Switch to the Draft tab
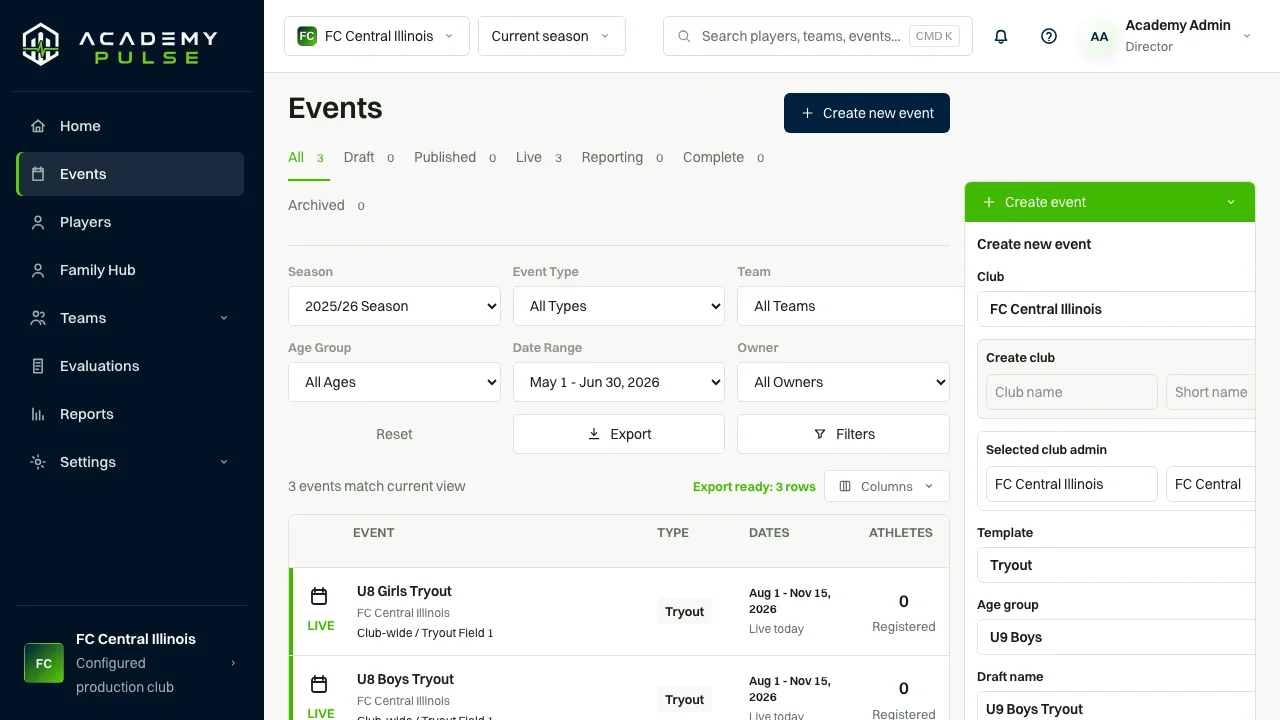The image size is (1280, 720). [x=369, y=158]
